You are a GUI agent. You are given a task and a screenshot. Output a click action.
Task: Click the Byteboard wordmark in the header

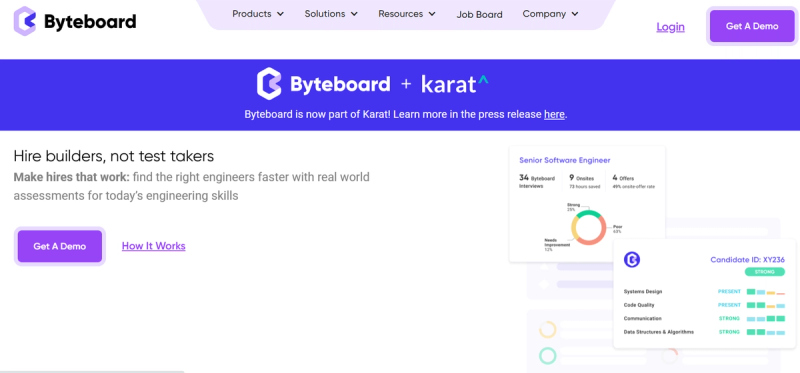(x=90, y=21)
